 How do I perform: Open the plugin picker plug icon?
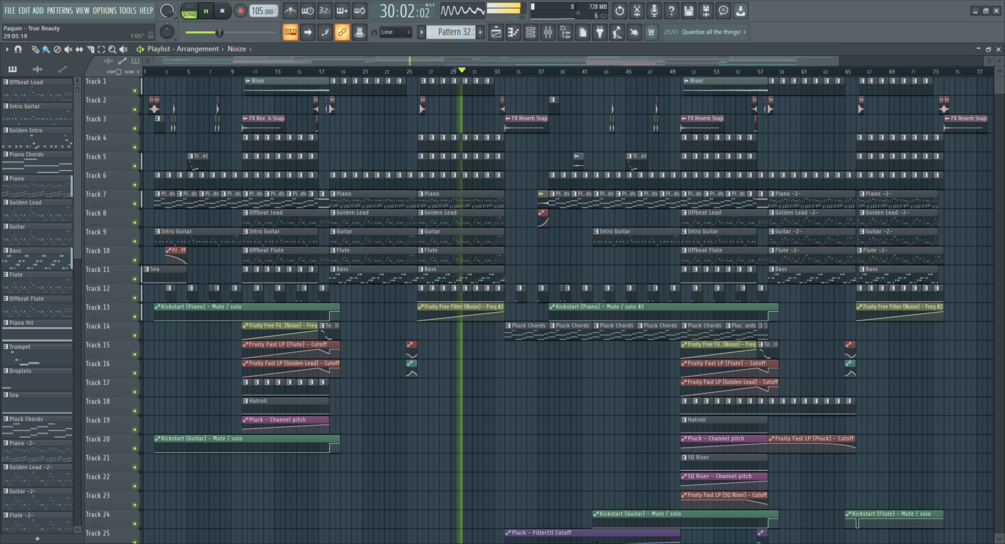600,32
